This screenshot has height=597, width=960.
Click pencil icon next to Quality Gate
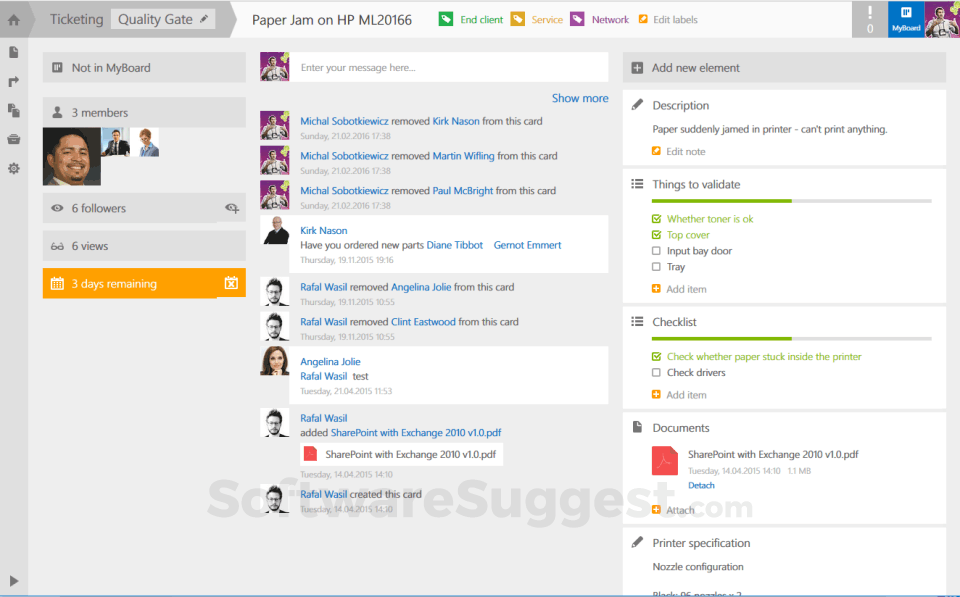tap(204, 19)
